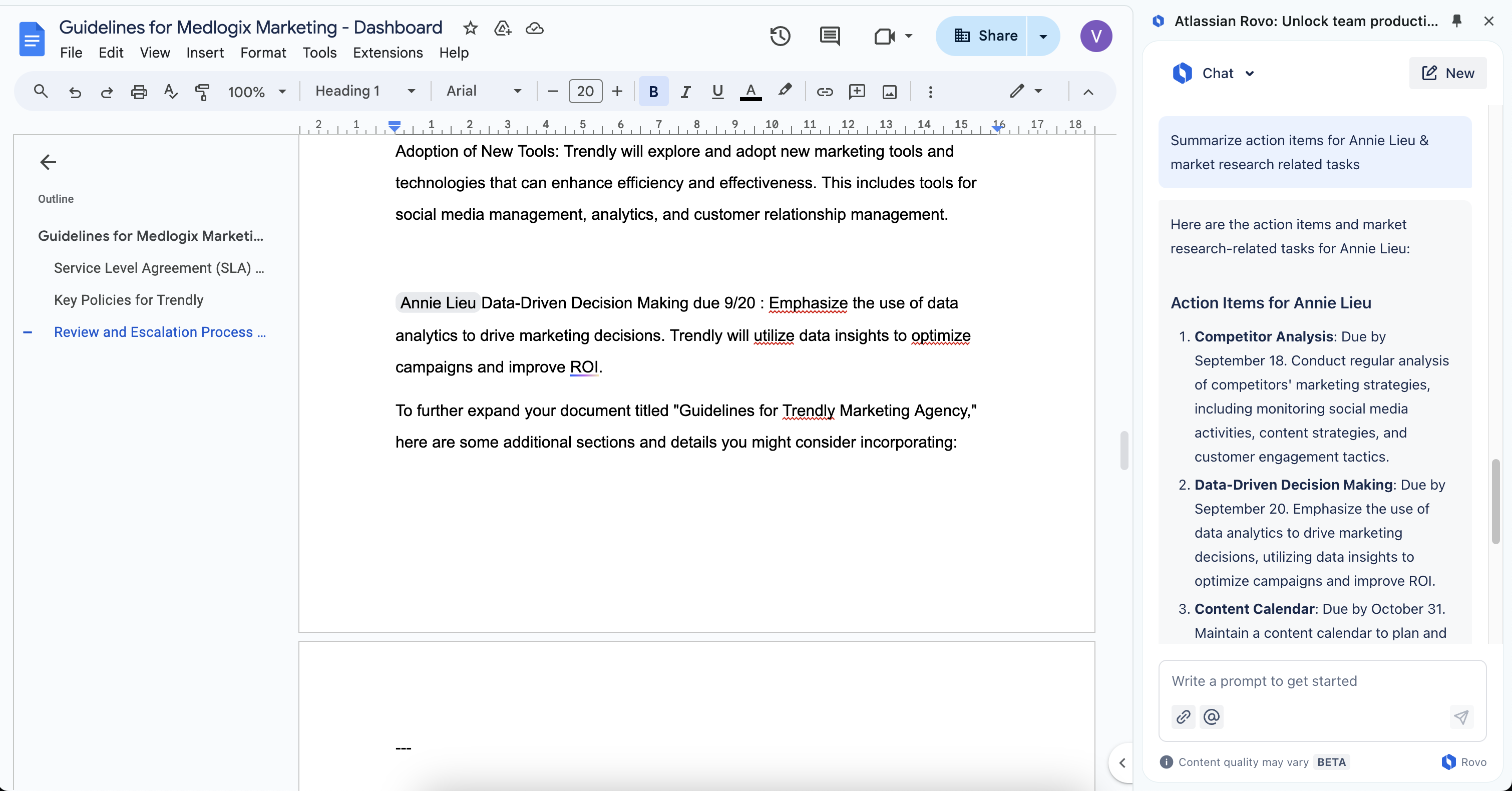1512x791 pixels.
Task: Open document search with Explore icon
Action: 40,92
